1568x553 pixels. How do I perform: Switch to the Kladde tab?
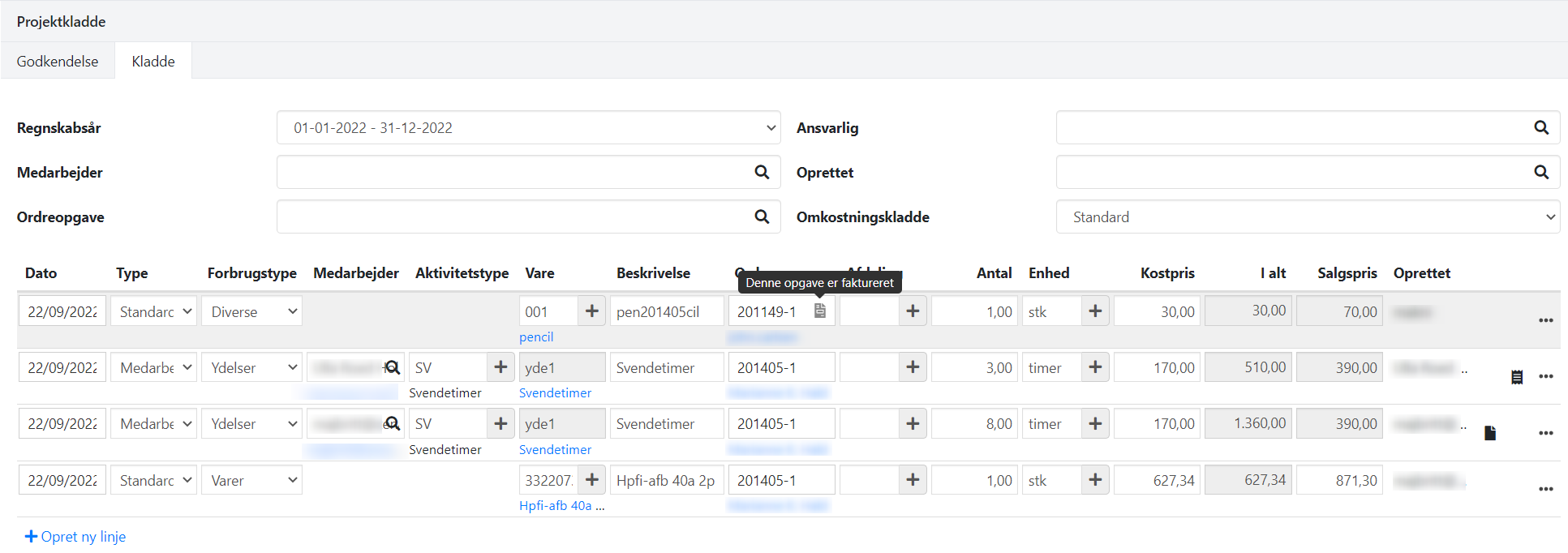click(x=153, y=61)
